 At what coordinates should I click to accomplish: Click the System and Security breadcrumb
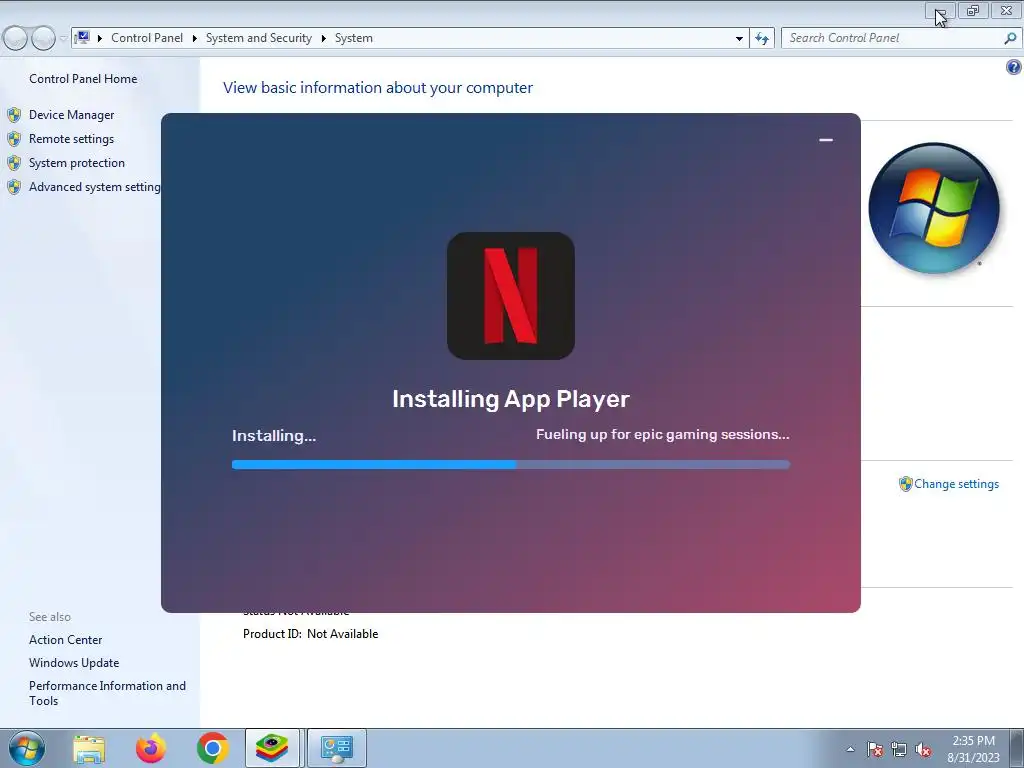click(x=259, y=38)
